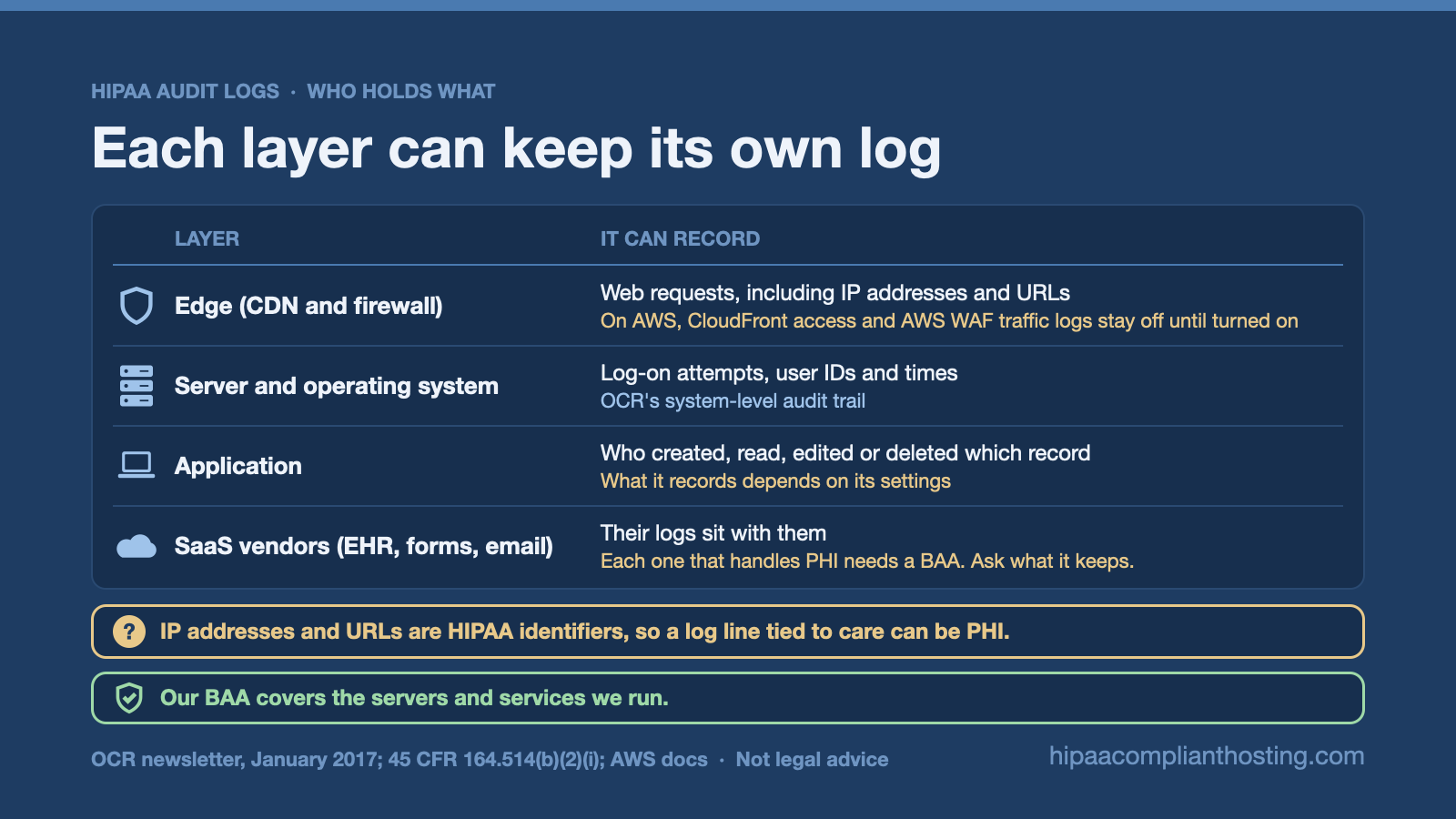
Task: Click the 'needs a BAA. Ask what it keeps' note
Action: coord(867,561)
